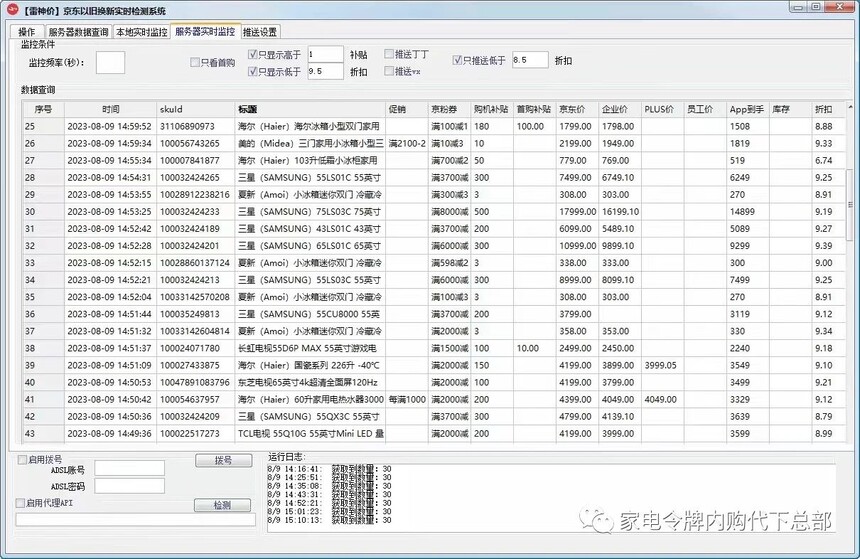Screen dimensions: 860x559
Task: Switch to 服务器数据查询 tab
Action: tap(78, 32)
